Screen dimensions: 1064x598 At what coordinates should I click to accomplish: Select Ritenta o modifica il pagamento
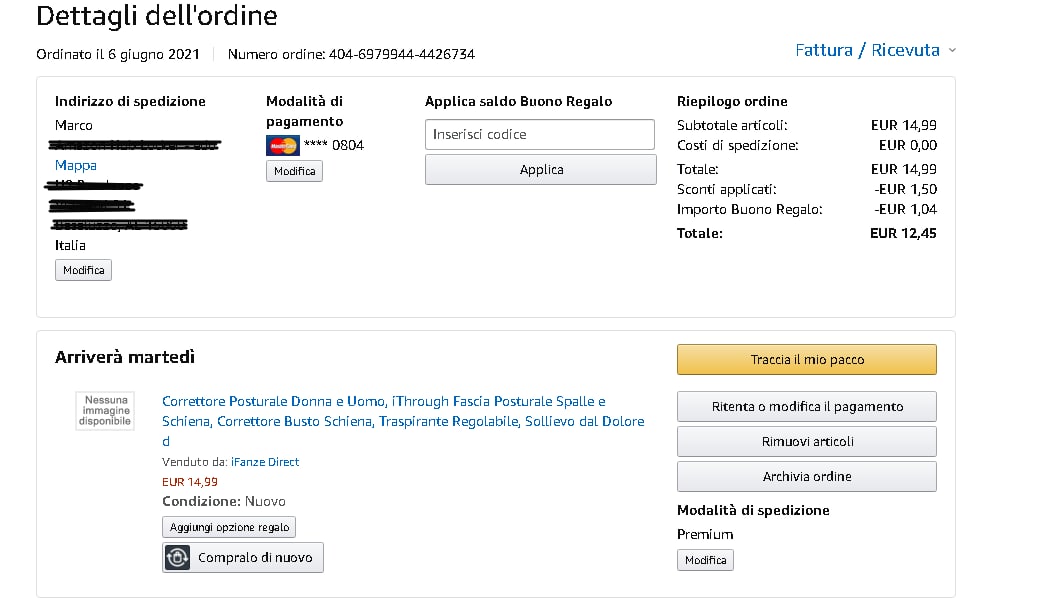coord(806,406)
